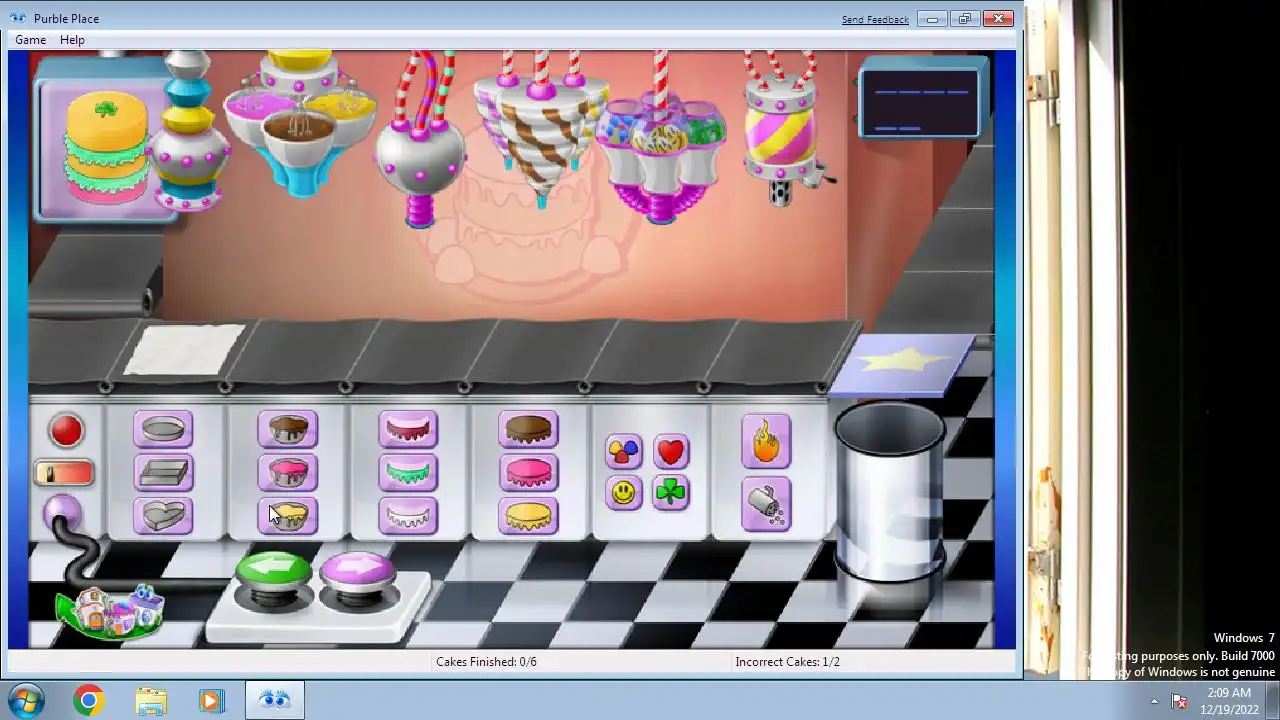Open the tray flag with red X

click(x=1179, y=701)
